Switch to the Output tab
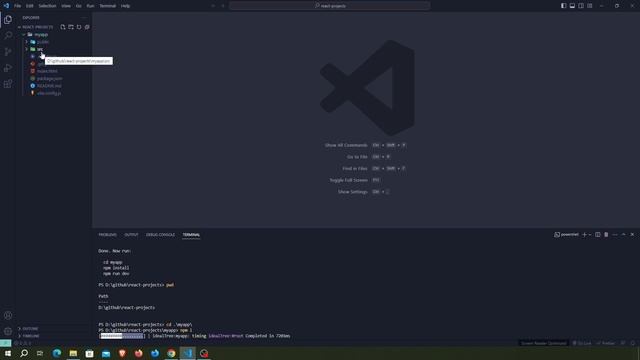Image resolution: width=640 pixels, height=360 pixels. 131,235
